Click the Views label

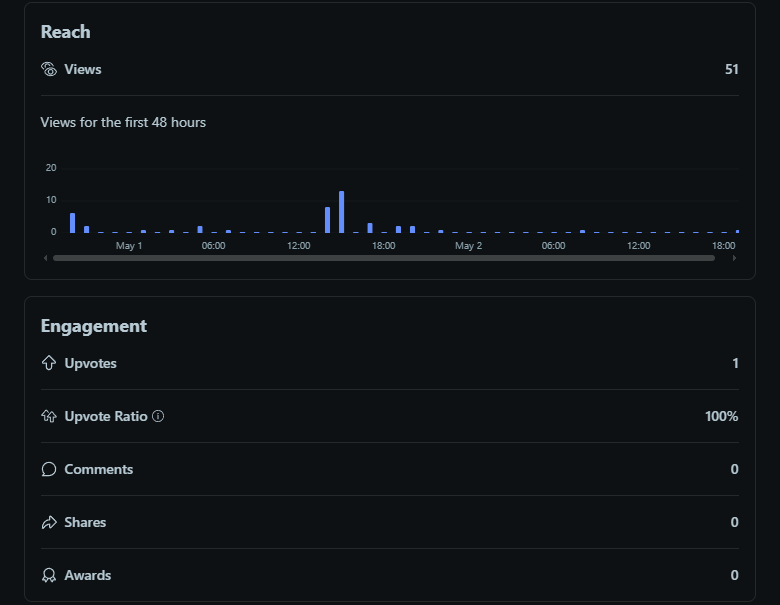pos(83,69)
